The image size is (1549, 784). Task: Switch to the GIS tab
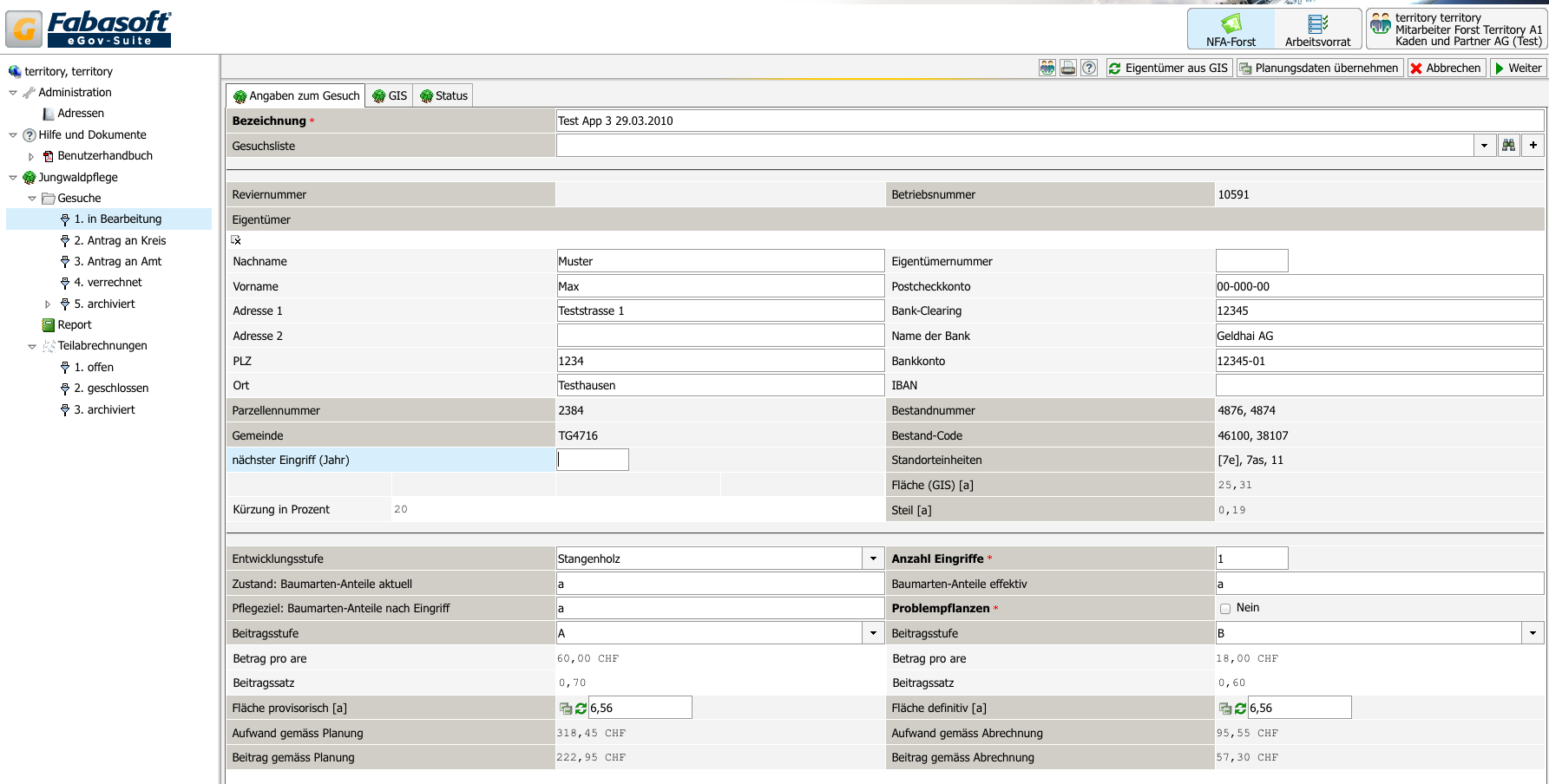coord(390,95)
